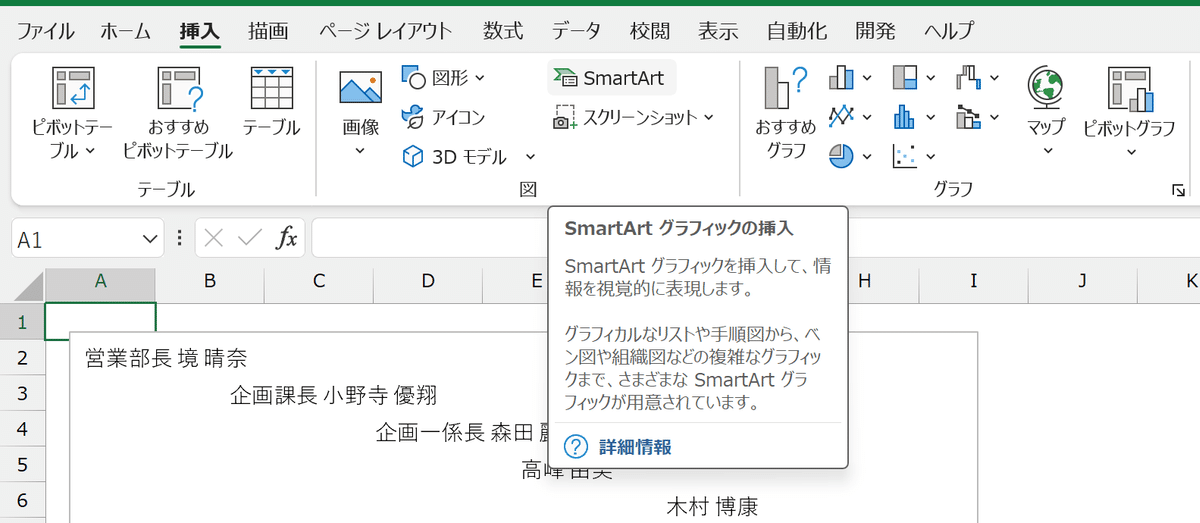Viewport: 1200px width, 523px height.
Task: Switch to the ホーム tab
Action: [x=124, y=31]
